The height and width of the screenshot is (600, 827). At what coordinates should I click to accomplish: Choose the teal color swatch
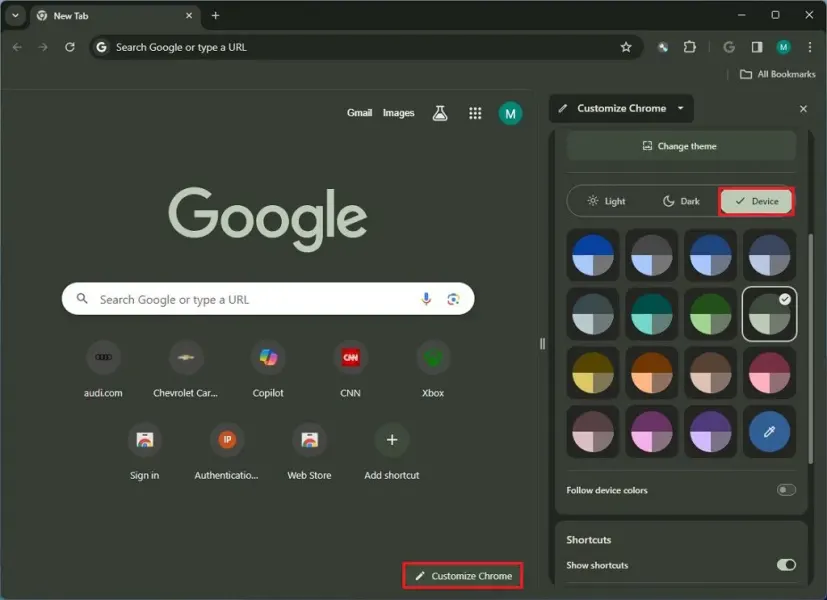(651, 314)
